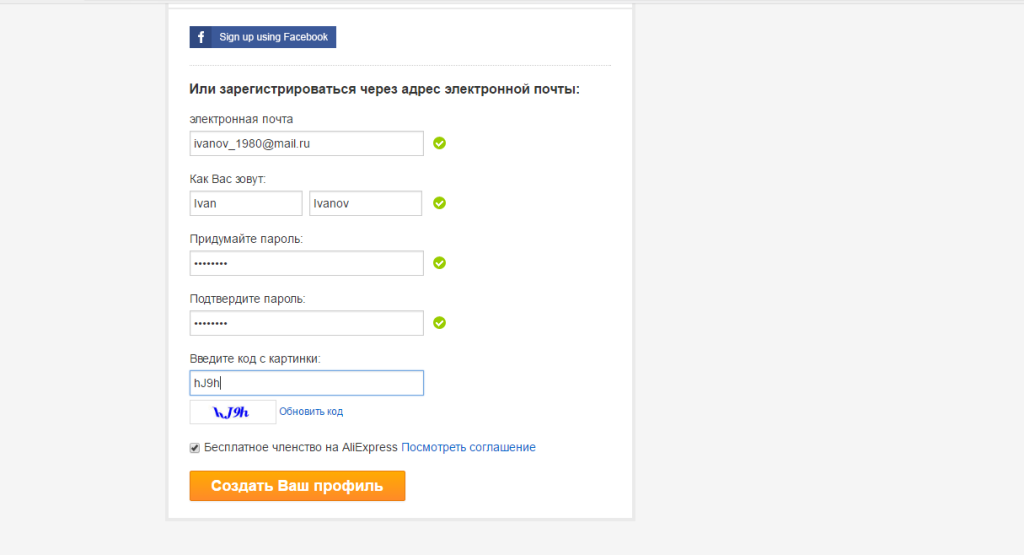1024x555 pixels.
Task: Click the green checkmark beside the confirm password field
Action: [440, 323]
